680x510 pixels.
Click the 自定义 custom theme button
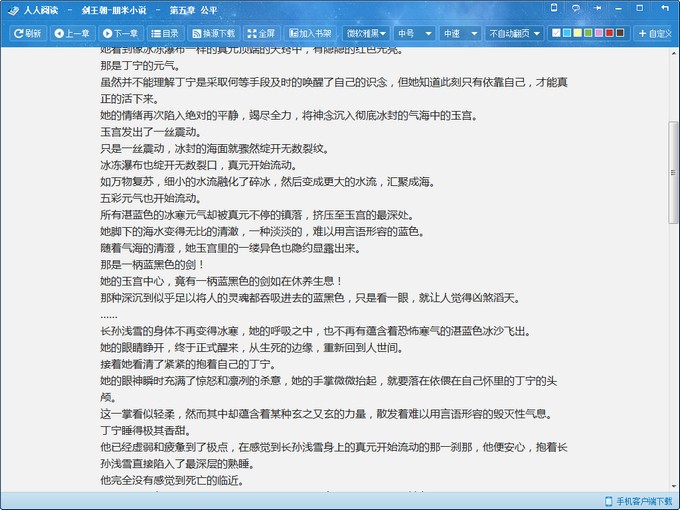point(655,33)
